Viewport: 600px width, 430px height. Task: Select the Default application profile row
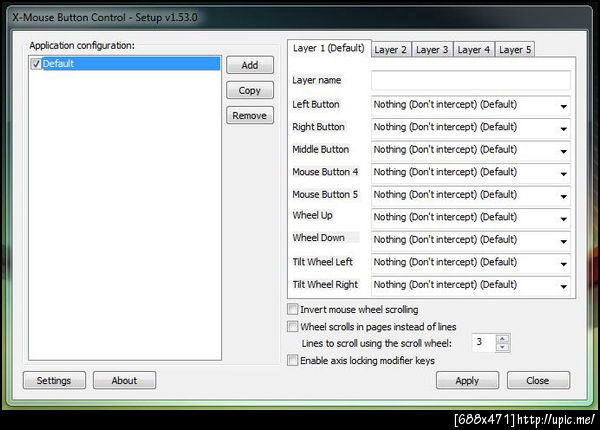click(x=125, y=64)
